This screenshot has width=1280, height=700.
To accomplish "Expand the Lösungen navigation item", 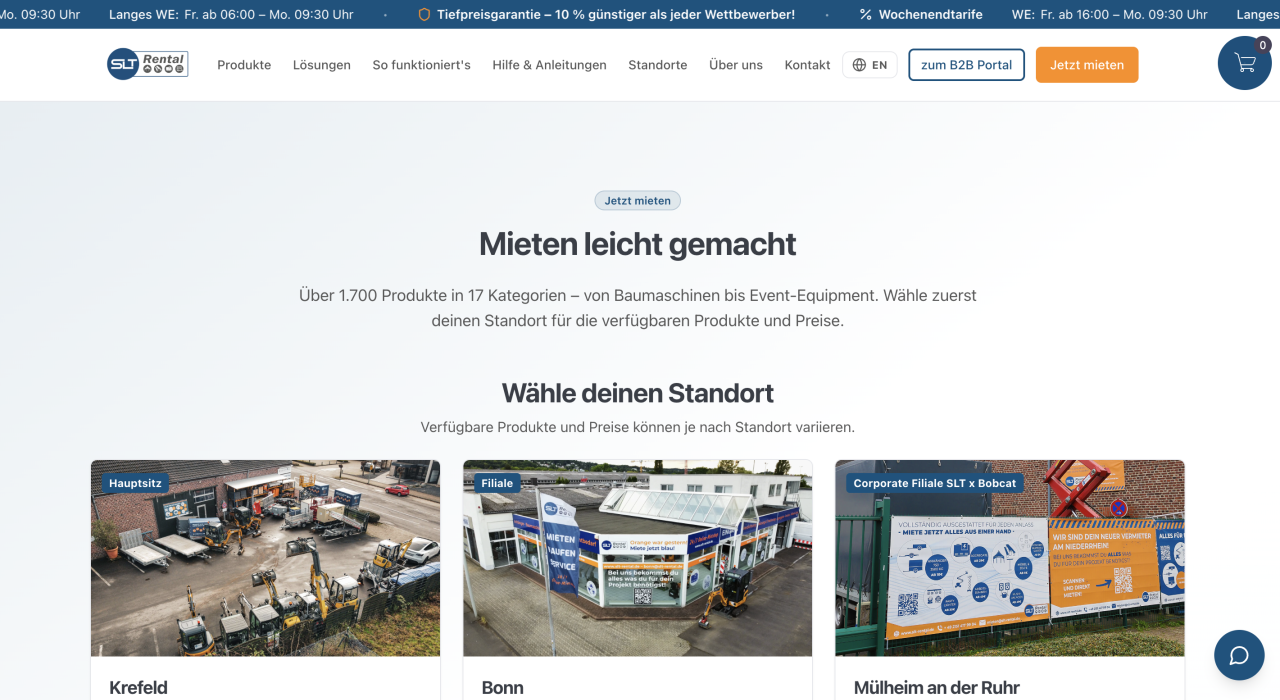I will (x=322, y=65).
